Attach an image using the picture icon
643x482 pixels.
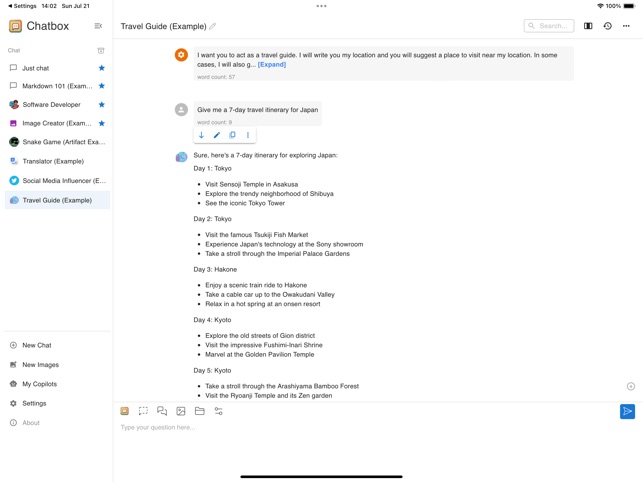coord(181,411)
